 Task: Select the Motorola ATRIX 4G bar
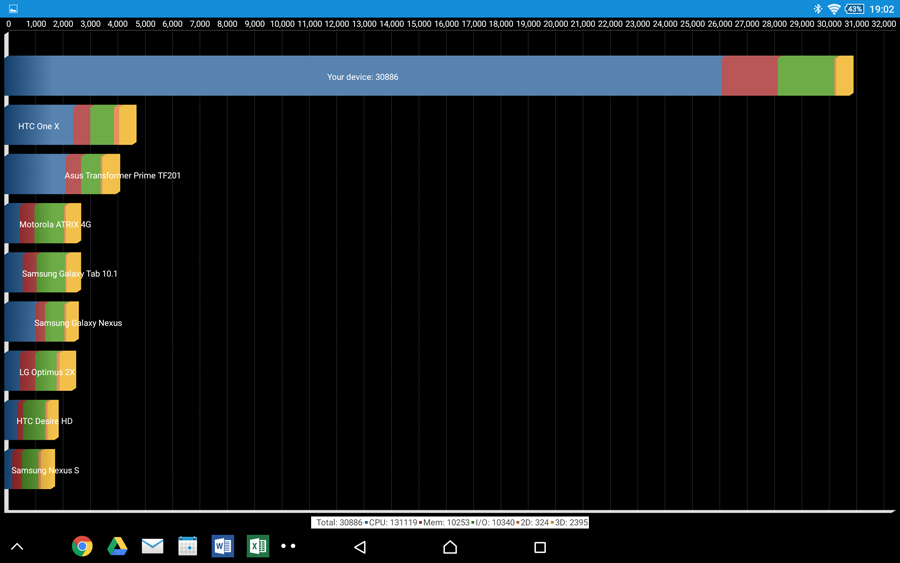43,224
